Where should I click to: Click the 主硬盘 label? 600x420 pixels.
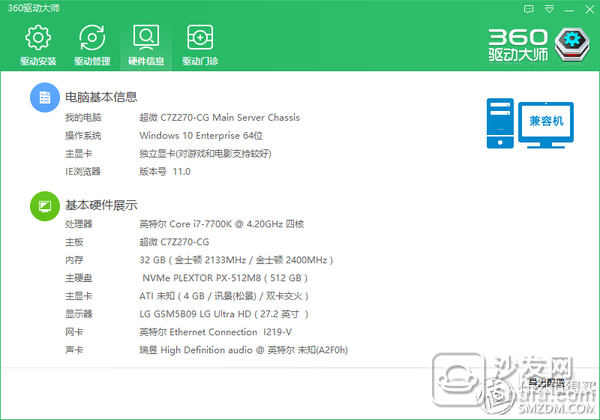(79, 278)
